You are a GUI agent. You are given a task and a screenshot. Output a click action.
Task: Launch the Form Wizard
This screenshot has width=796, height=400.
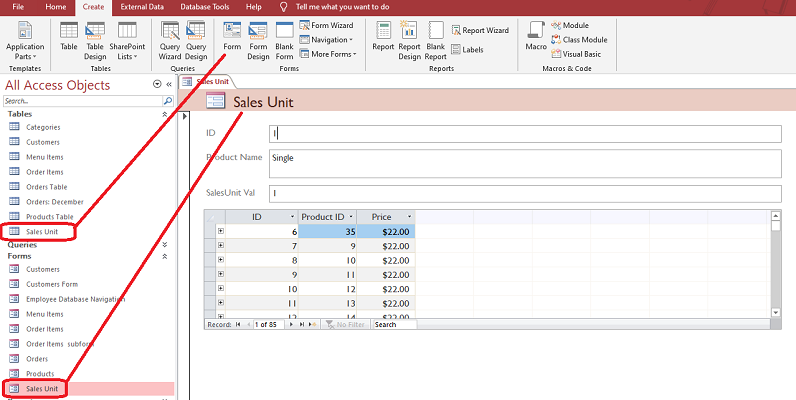(331, 25)
